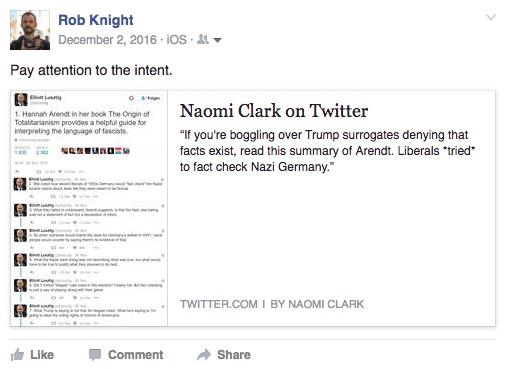Image resolution: width=505 pixels, height=369 pixels.
Task: Open Rob Knight's profile name link
Action: [96, 20]
